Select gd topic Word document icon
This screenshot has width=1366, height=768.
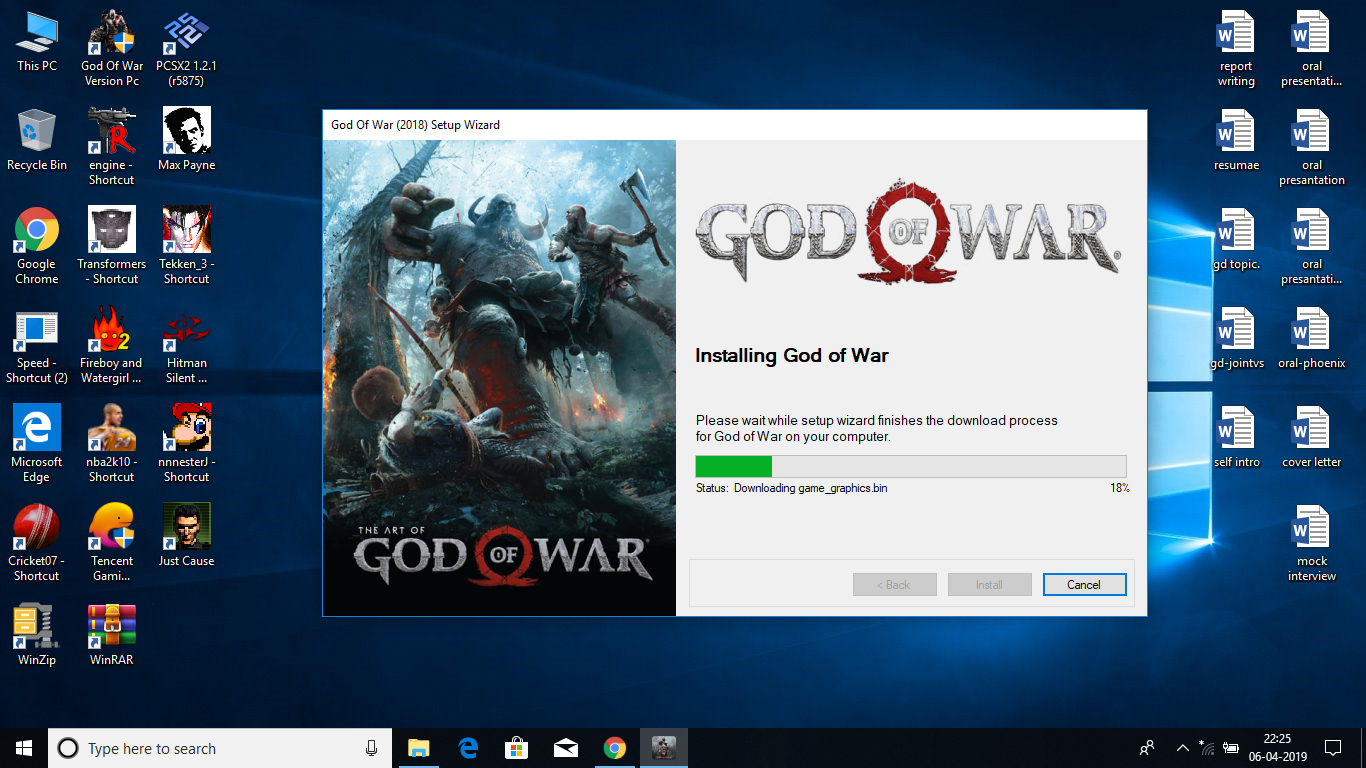pos(1236,239)
